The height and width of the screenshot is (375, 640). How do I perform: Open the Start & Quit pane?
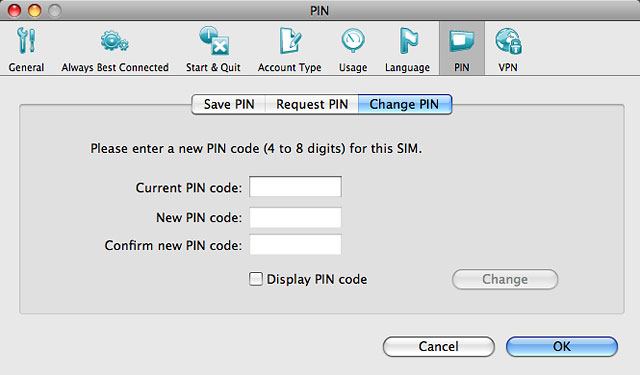(213, 50)
